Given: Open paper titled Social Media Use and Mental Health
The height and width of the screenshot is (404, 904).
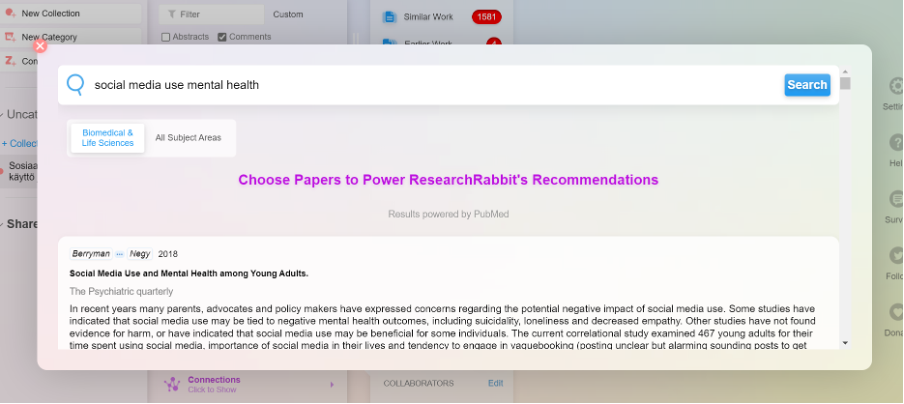Looking at the screenshot, I should 189,273.
